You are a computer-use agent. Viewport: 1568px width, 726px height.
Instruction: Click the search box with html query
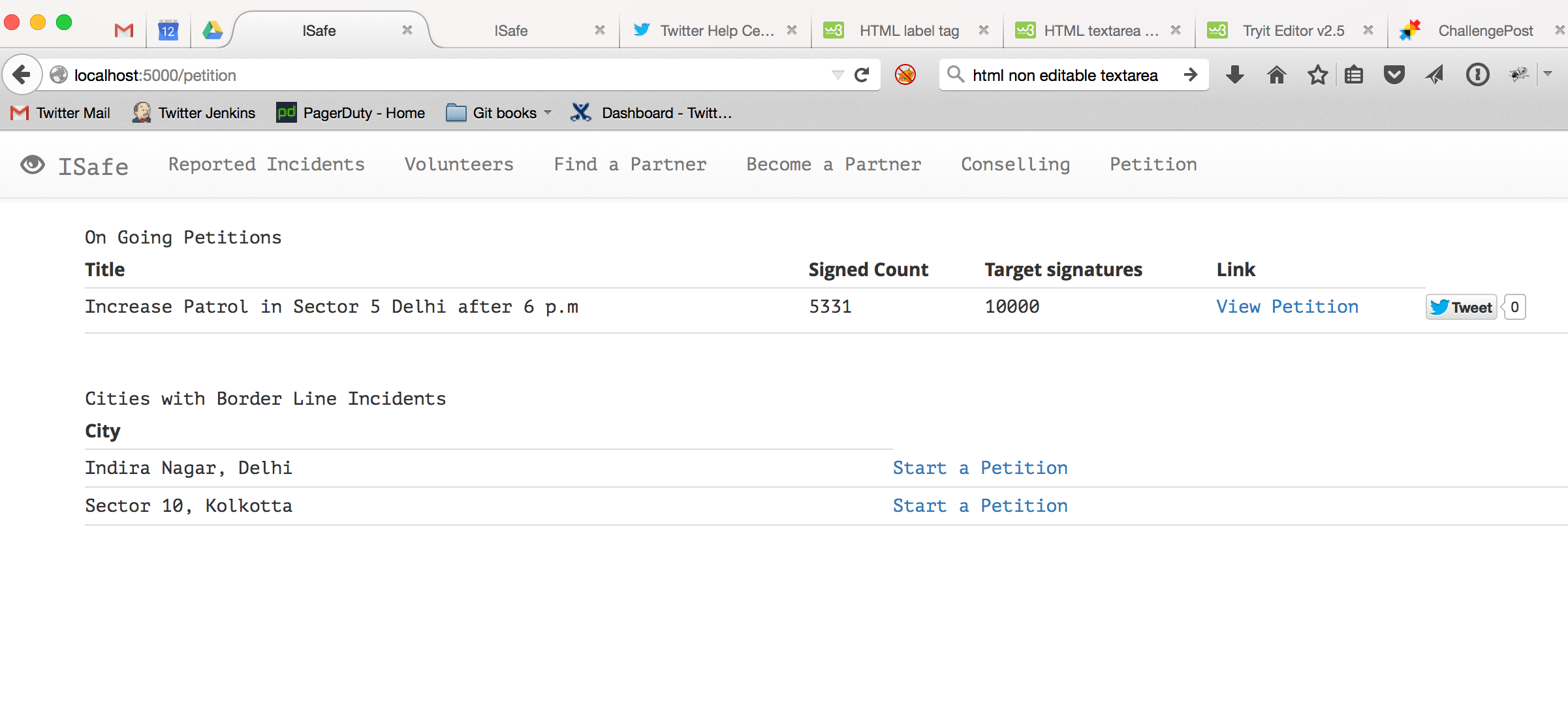[1065, 75]
